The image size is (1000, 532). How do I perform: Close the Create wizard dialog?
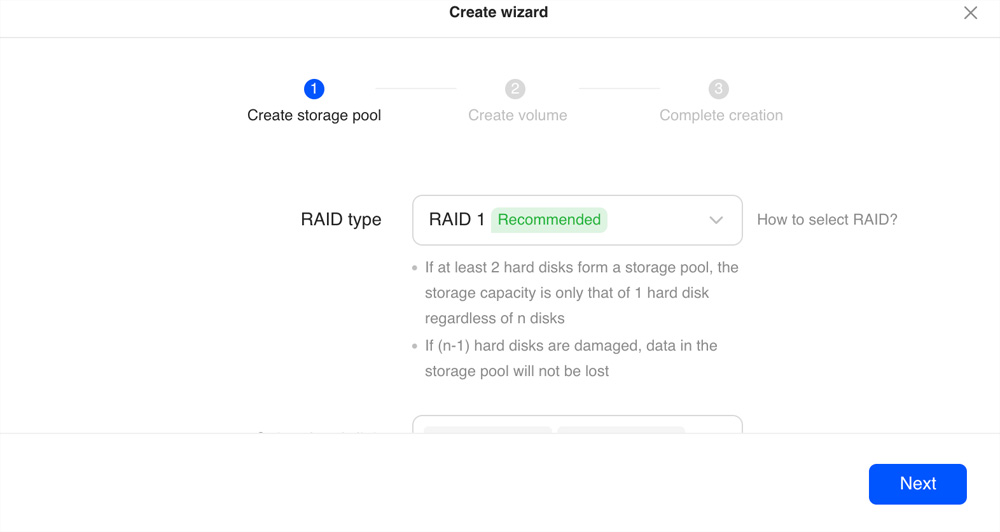pyautogui.click(x=970, y=13)
